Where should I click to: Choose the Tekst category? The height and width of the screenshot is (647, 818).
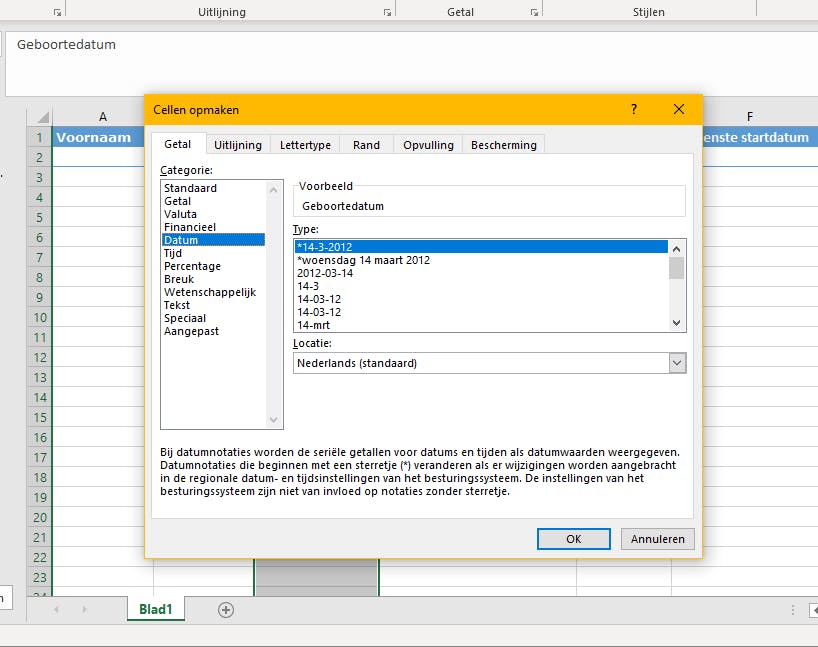(177, 305)
